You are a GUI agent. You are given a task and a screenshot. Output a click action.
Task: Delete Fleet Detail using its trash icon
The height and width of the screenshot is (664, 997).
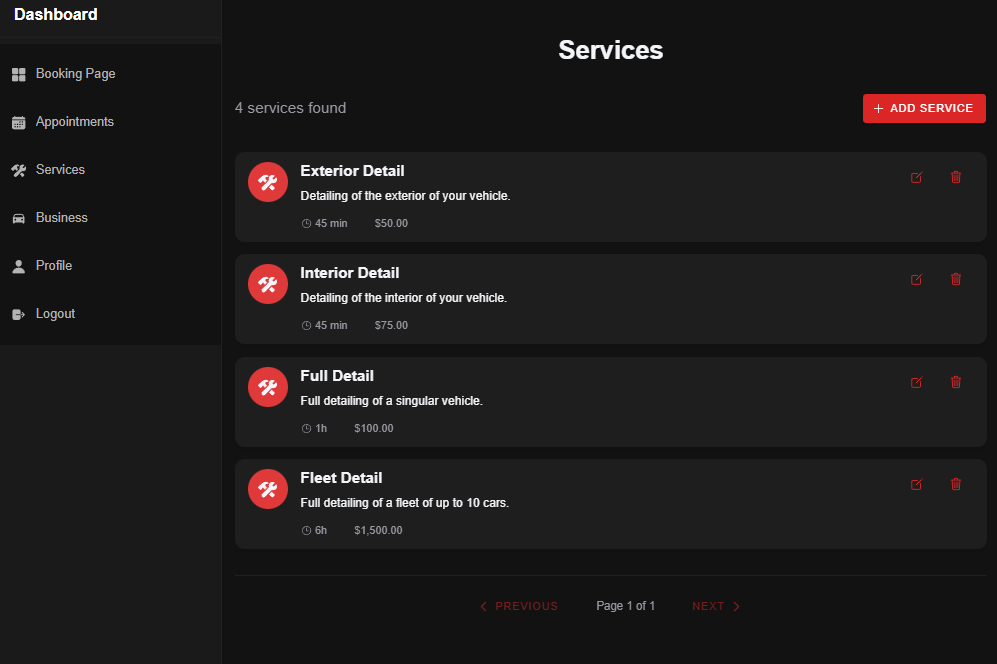coord(955,484)
